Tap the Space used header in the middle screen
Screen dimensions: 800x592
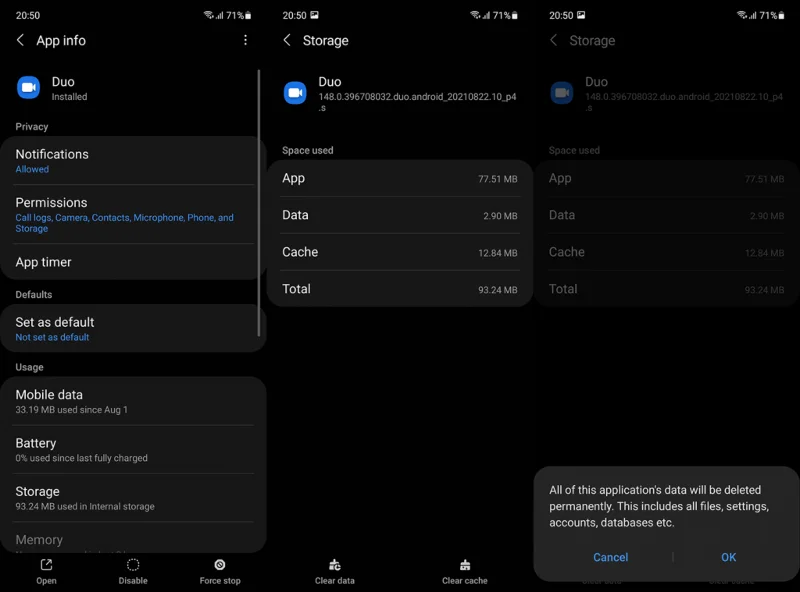pos(308,150)
